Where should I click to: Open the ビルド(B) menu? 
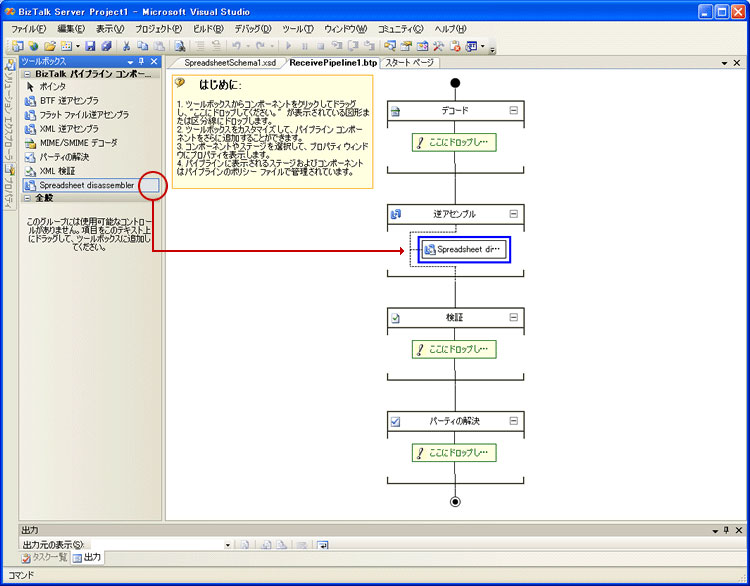tap(209, 29)
